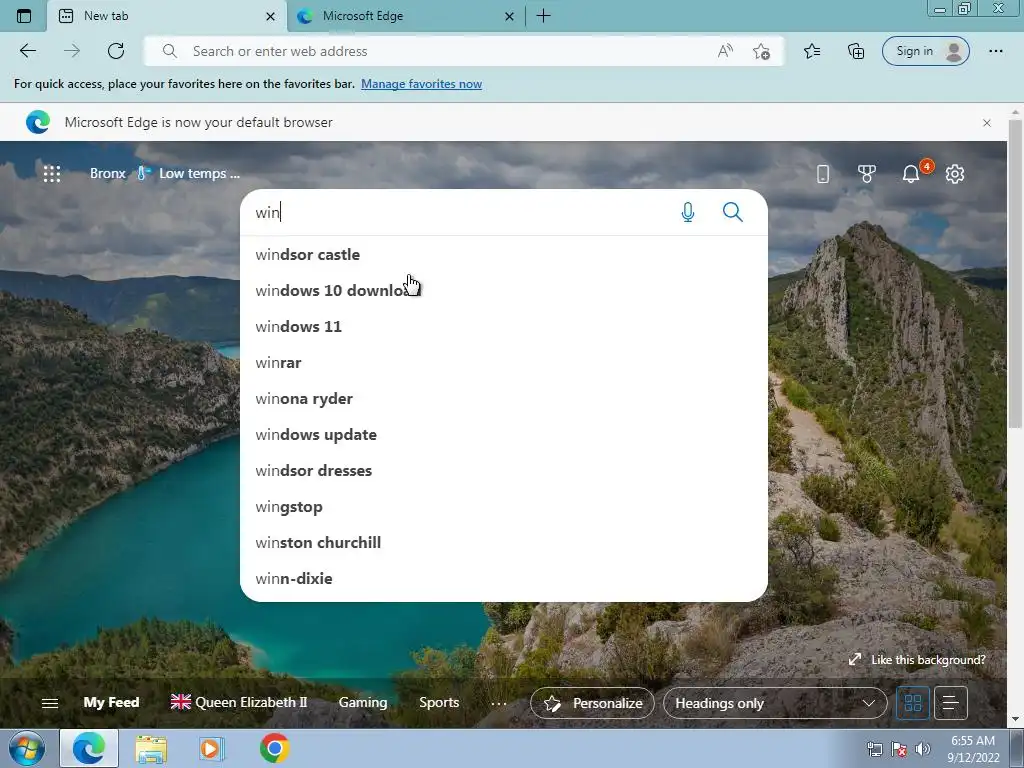
Task: Refresh the current page
Action: click(x=116, y=51)
